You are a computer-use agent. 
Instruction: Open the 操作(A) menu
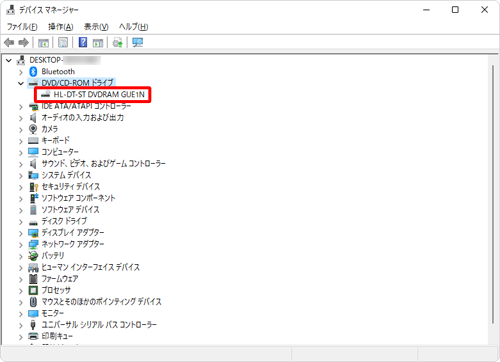pos(61,27)
